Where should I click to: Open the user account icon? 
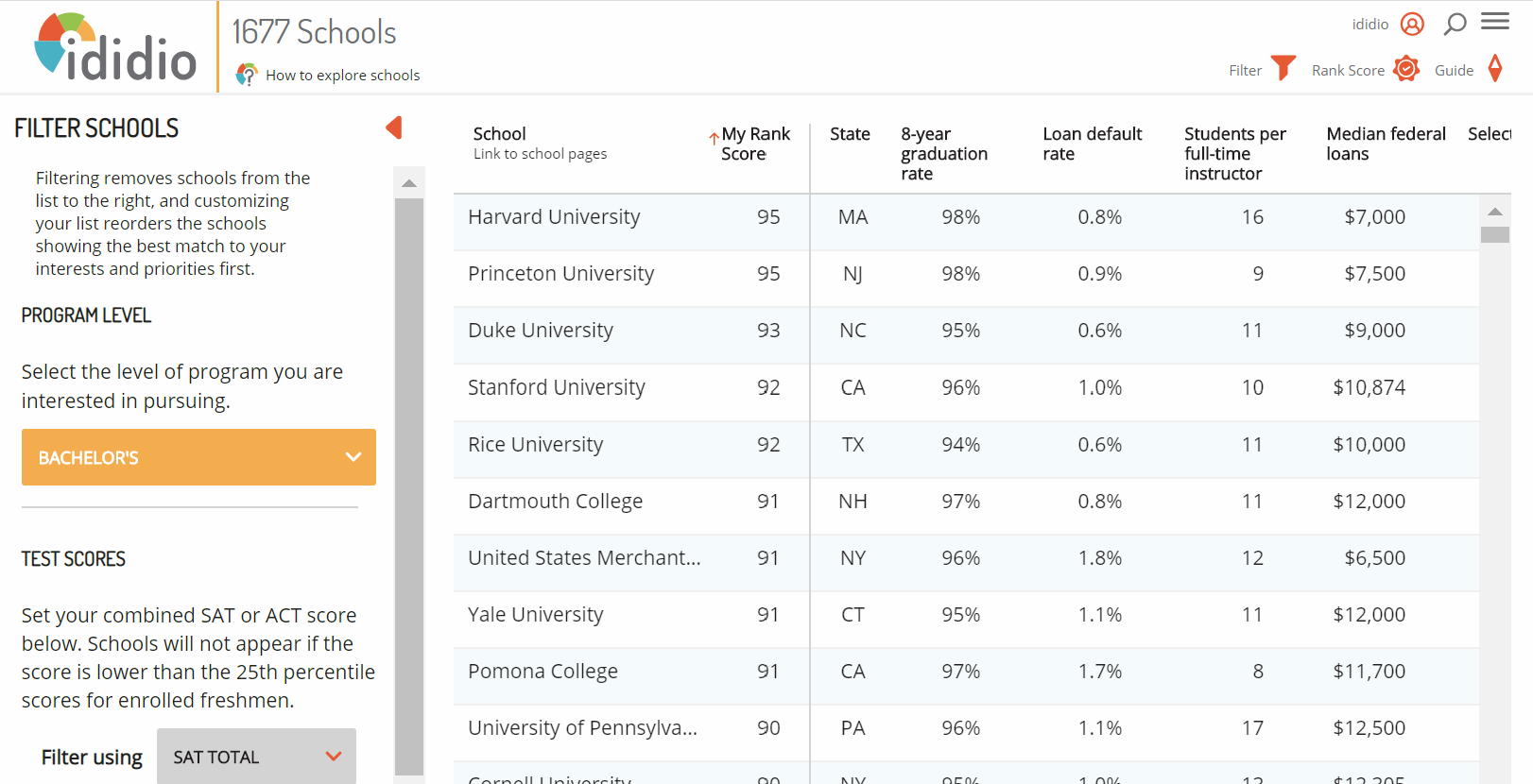(x=1412, y=24)
